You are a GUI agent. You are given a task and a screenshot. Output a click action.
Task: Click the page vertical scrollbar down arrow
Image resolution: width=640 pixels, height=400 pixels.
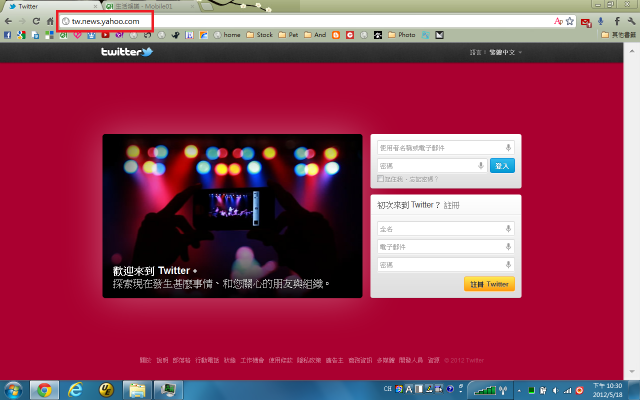tap(631, 371)
